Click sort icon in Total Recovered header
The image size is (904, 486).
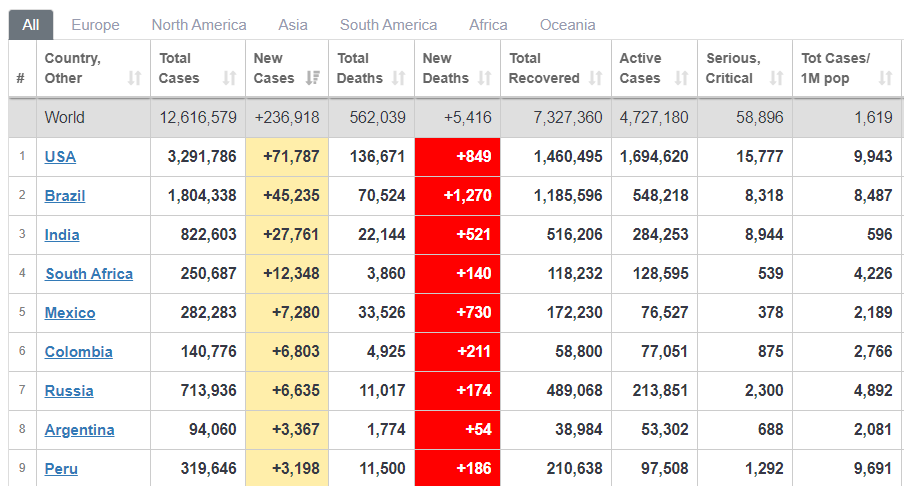click(x=595, y=78)
